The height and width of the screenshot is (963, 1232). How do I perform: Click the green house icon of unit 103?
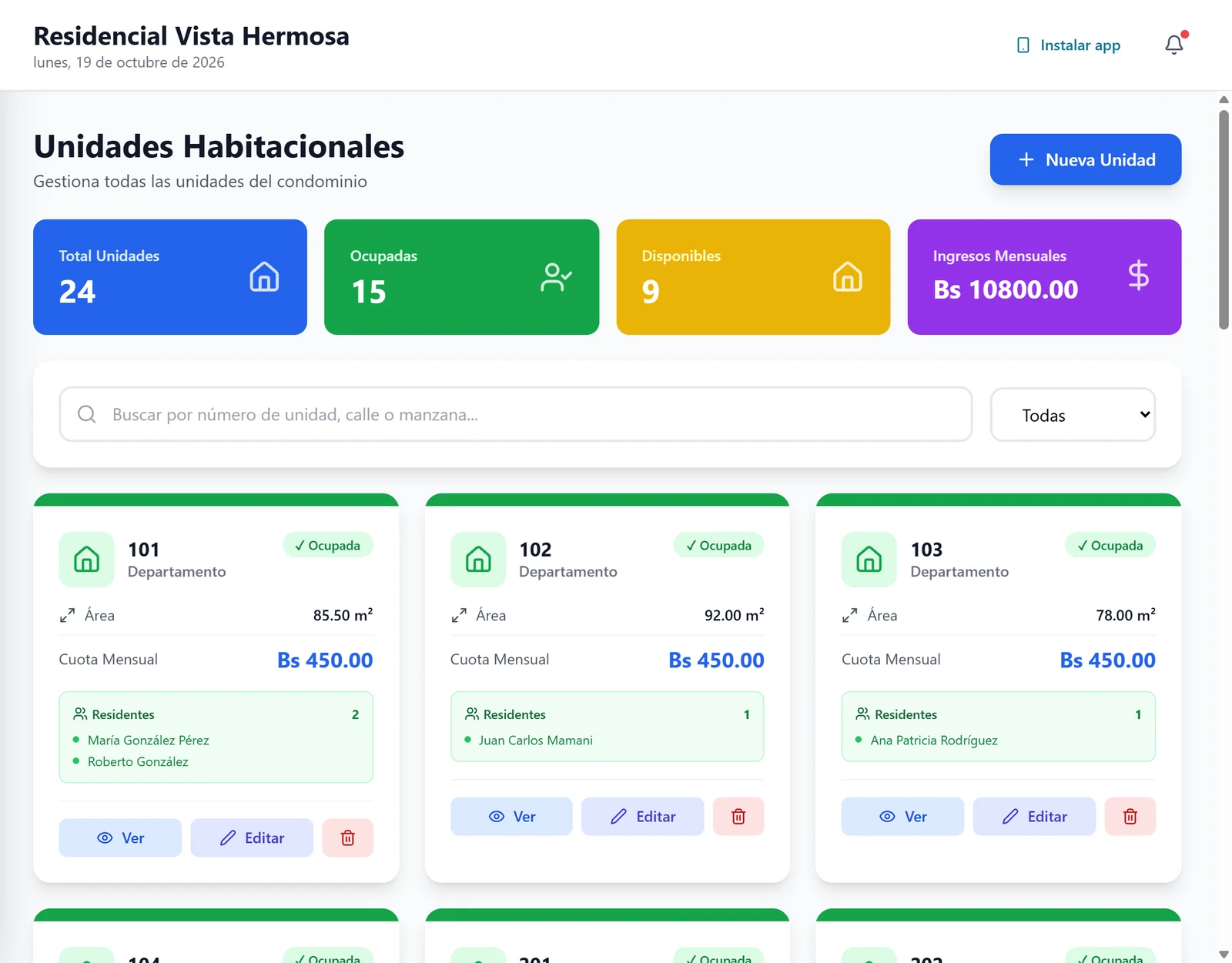click(869, 559)
